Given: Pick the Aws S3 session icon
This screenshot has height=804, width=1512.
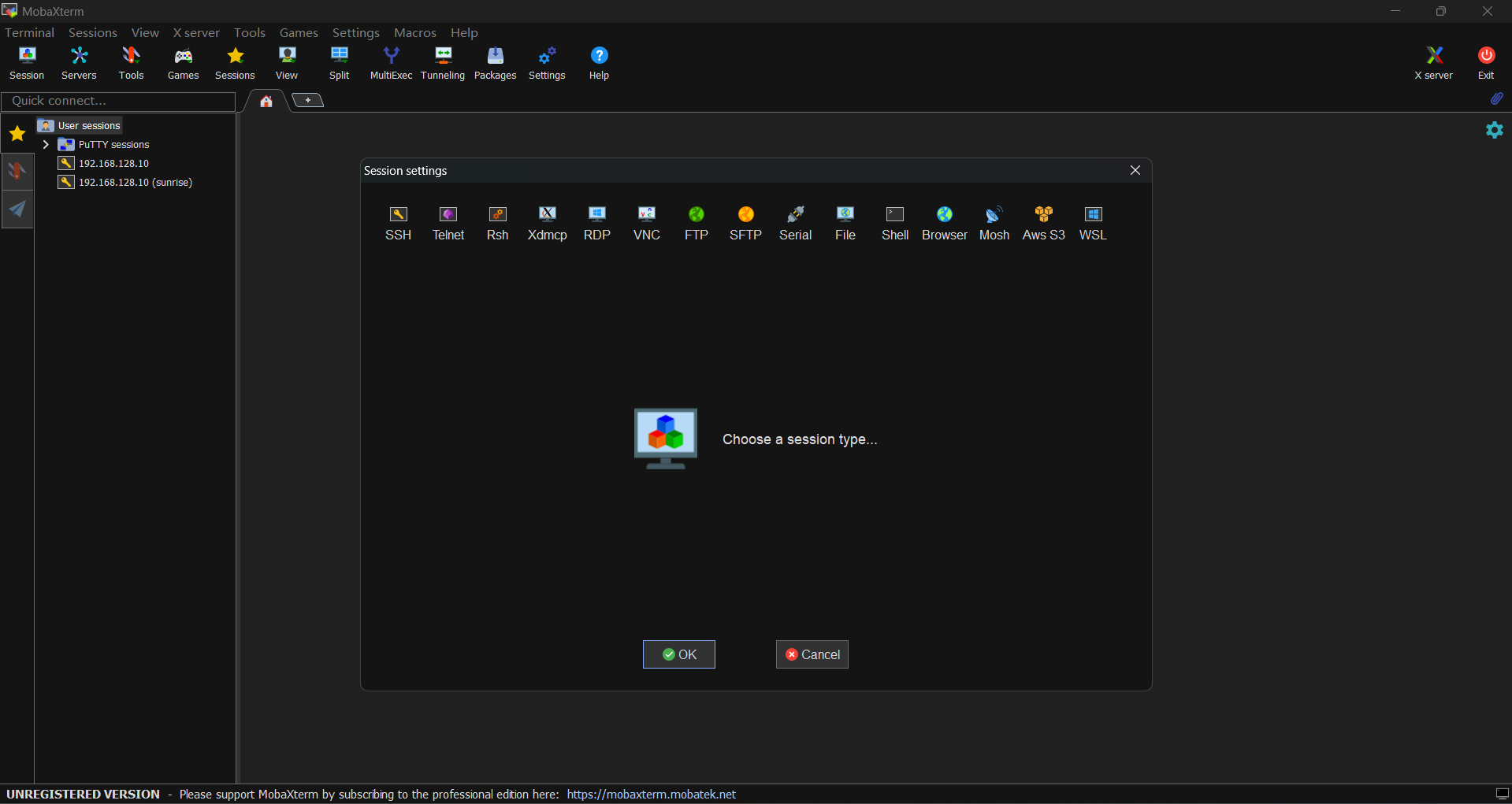Looking at the screenshot, I should pyautogui.click(x=1043, y=223).
